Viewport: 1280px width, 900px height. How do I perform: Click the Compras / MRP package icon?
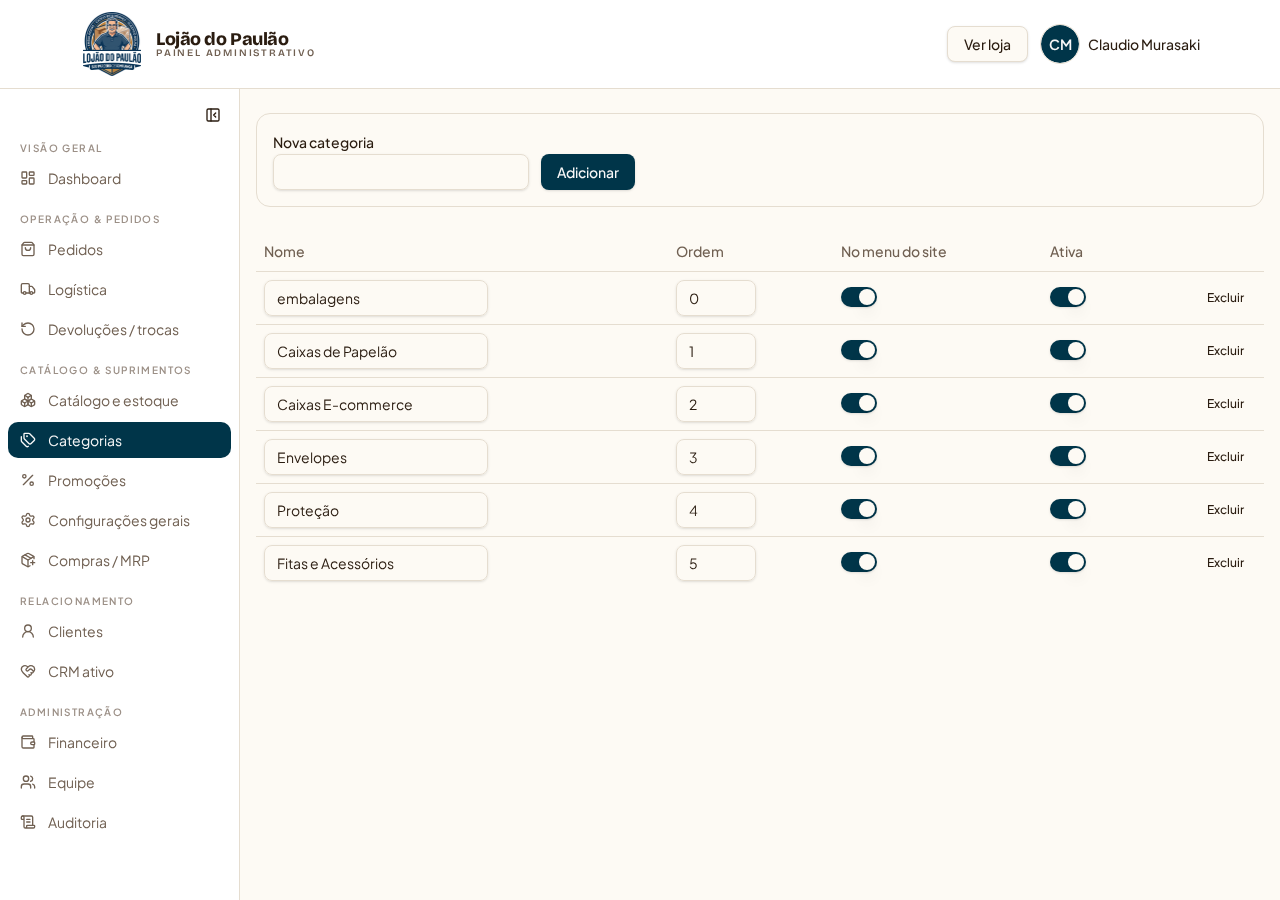point(28,560)
